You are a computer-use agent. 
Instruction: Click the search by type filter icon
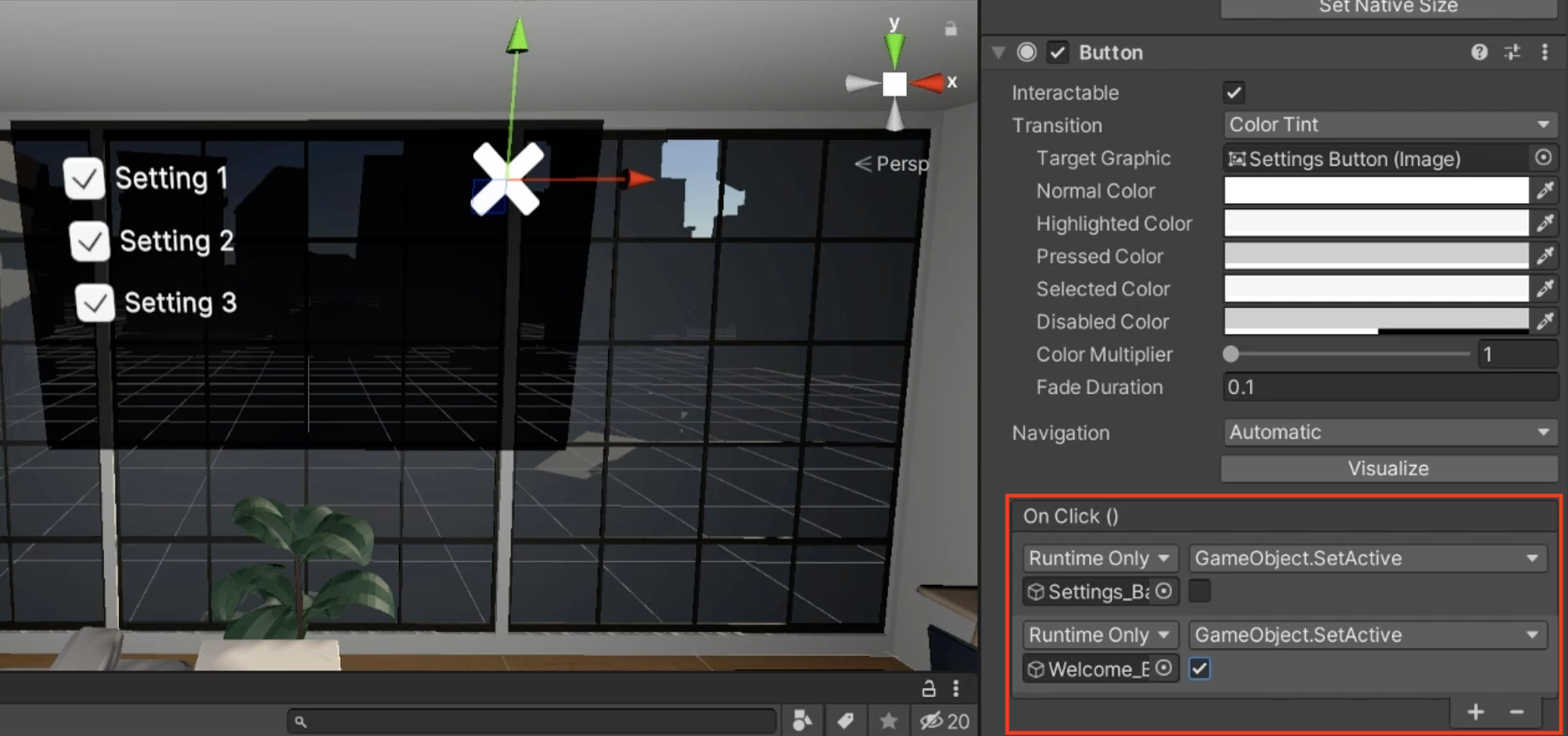coord(802,721)
